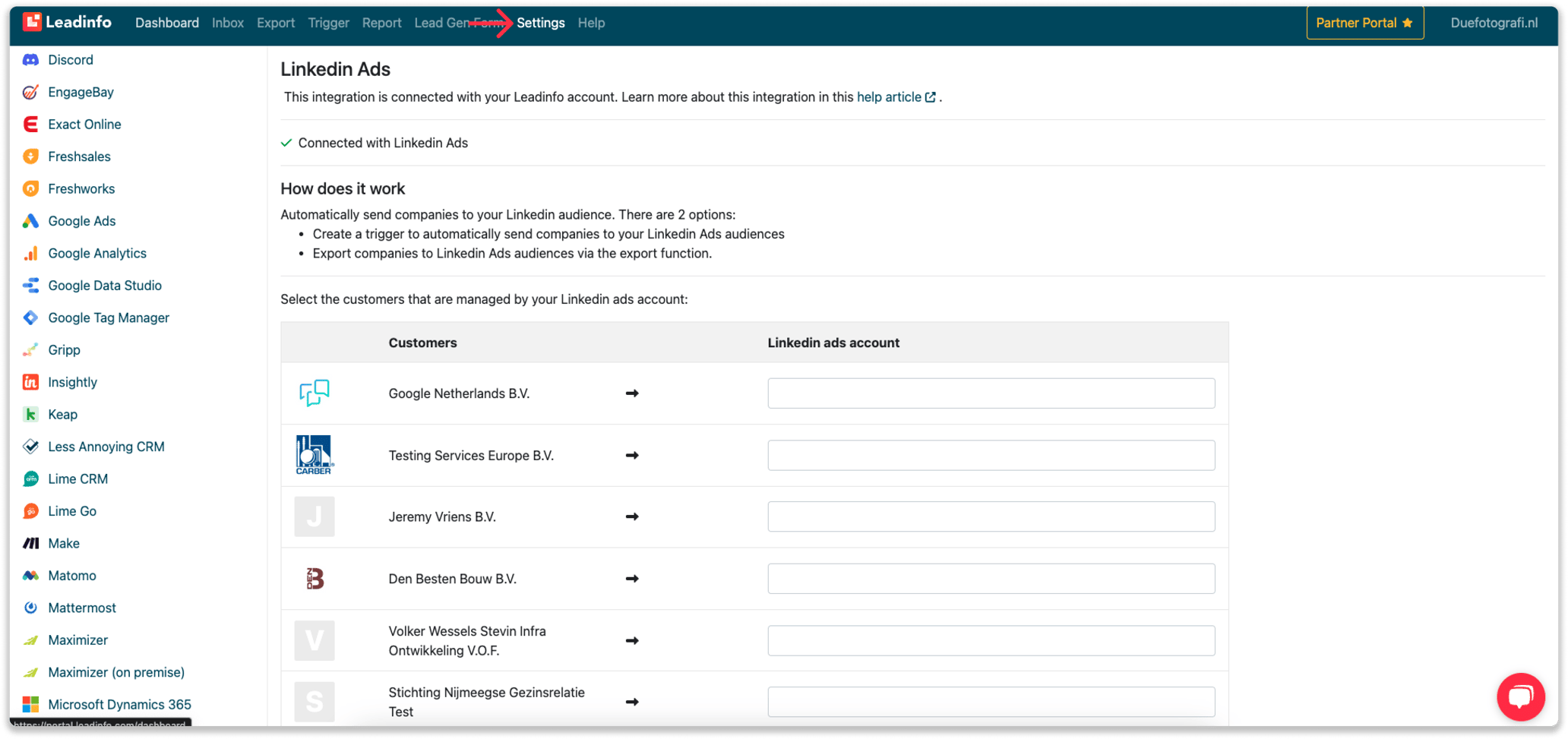
Task: Select the Google Analytics integration
Action: (97, 253)
